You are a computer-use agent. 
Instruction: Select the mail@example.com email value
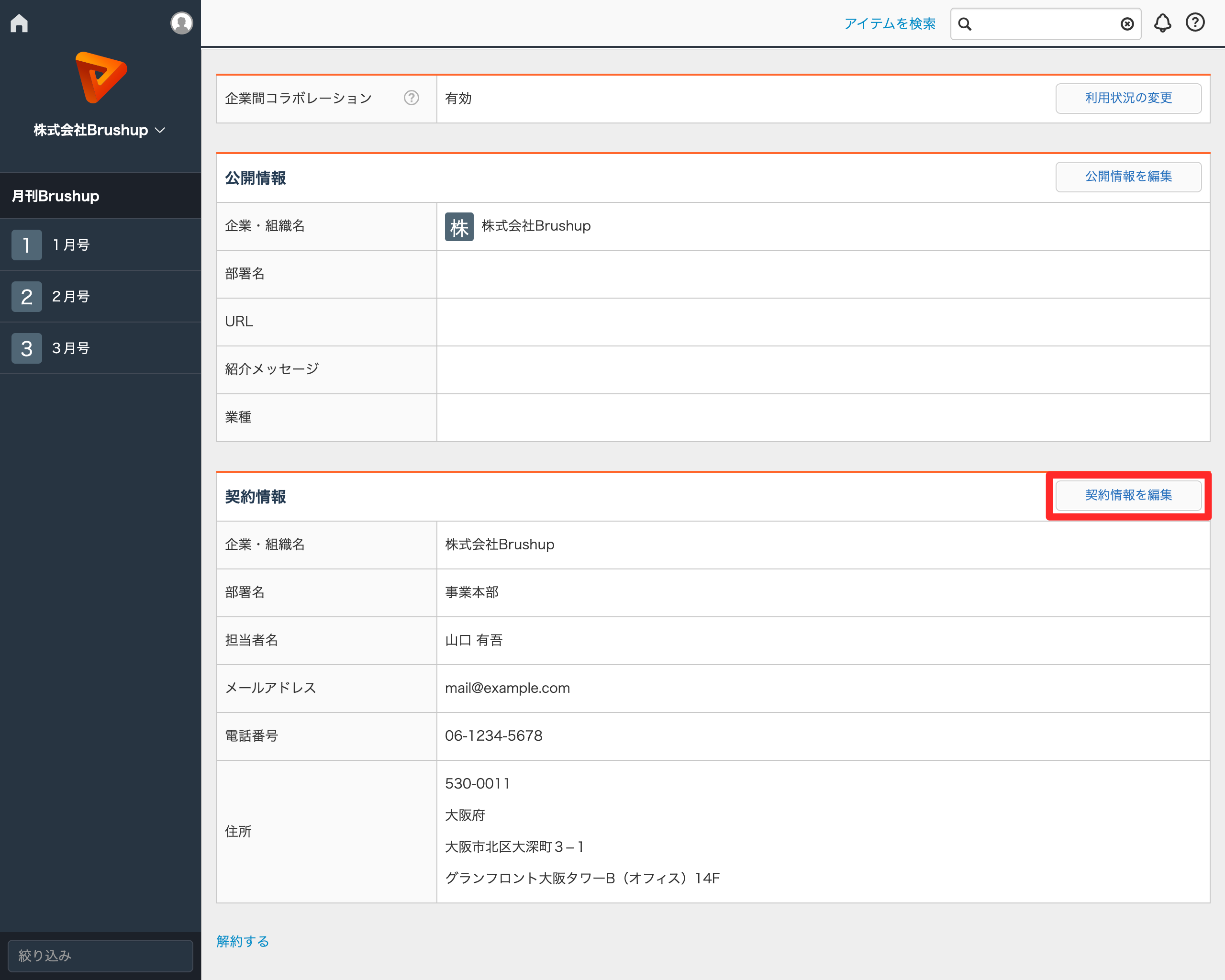(507, 688)
